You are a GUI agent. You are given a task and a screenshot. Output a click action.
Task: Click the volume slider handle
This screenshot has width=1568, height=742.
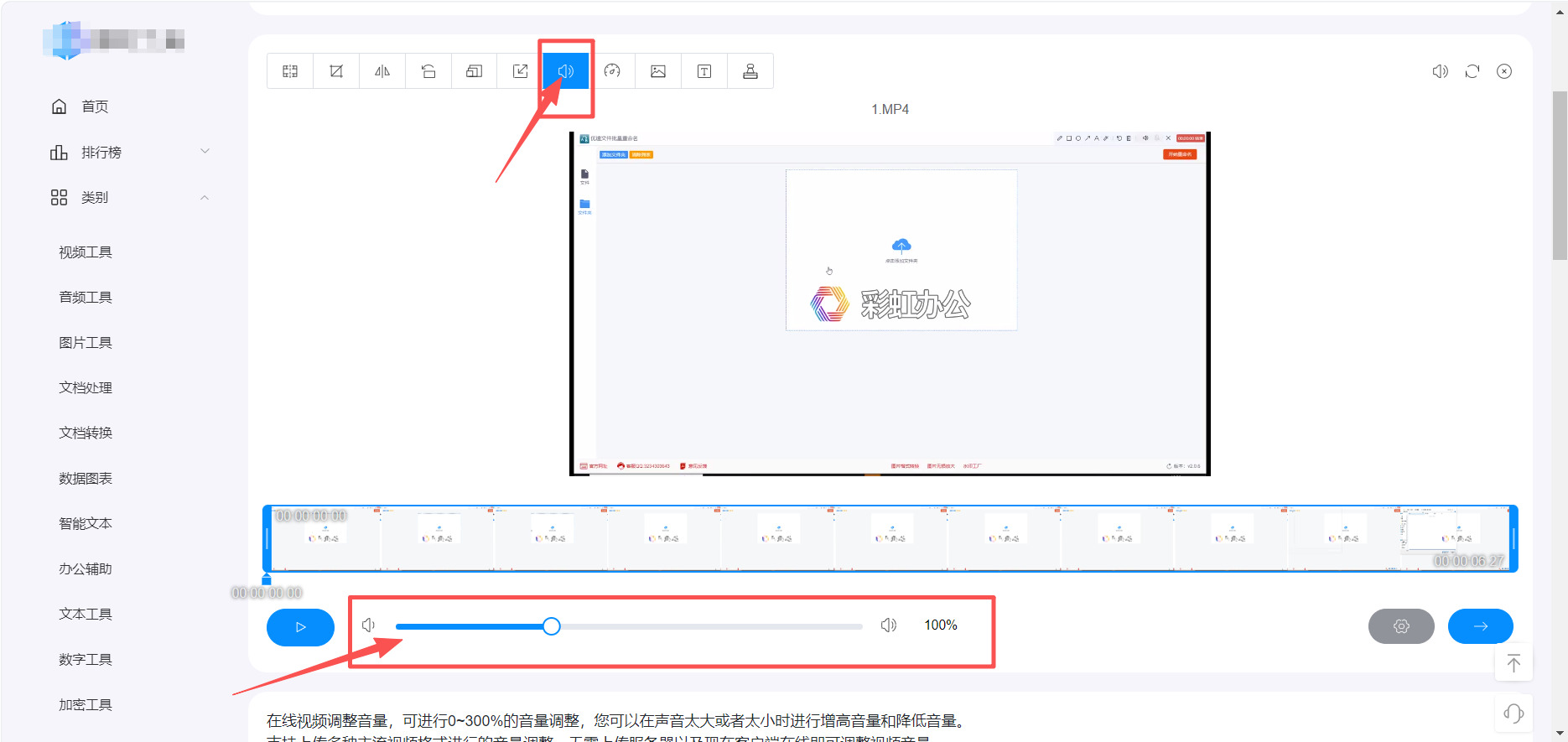(x=551, y=626)
